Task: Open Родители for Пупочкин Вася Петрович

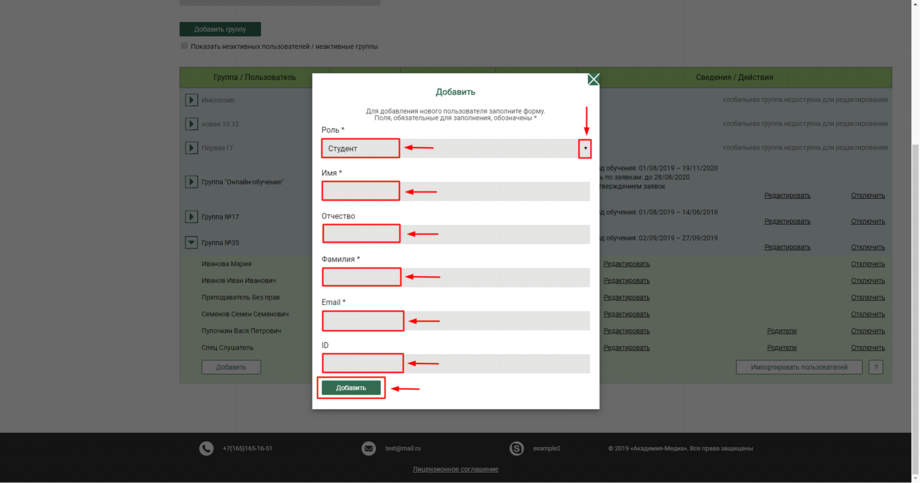Action: [782, 331]
